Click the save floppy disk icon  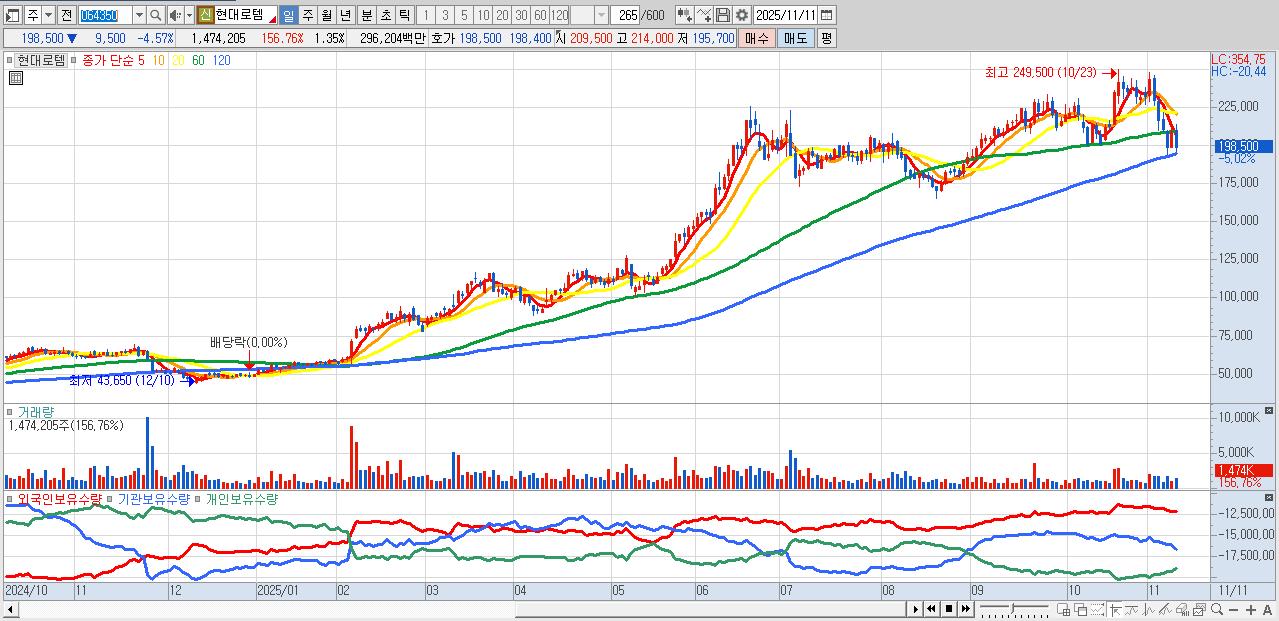pyautogui.click(x=722, y=15)
